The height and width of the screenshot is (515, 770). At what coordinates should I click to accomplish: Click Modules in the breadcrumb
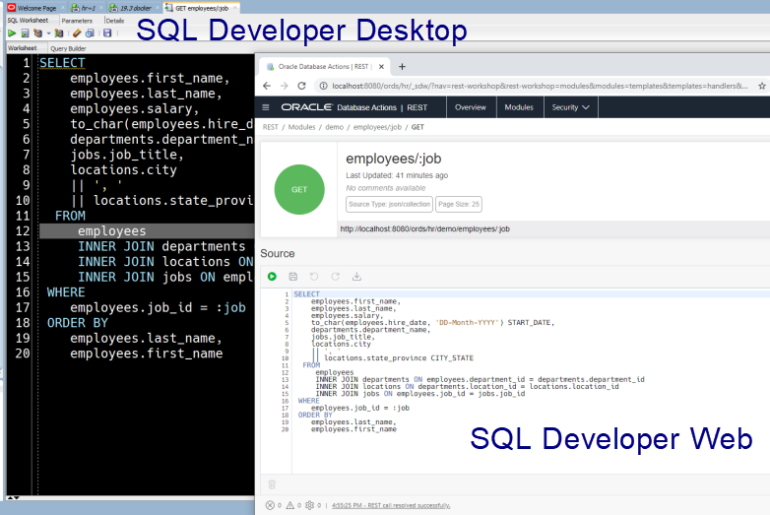click(x=302, y=127)
